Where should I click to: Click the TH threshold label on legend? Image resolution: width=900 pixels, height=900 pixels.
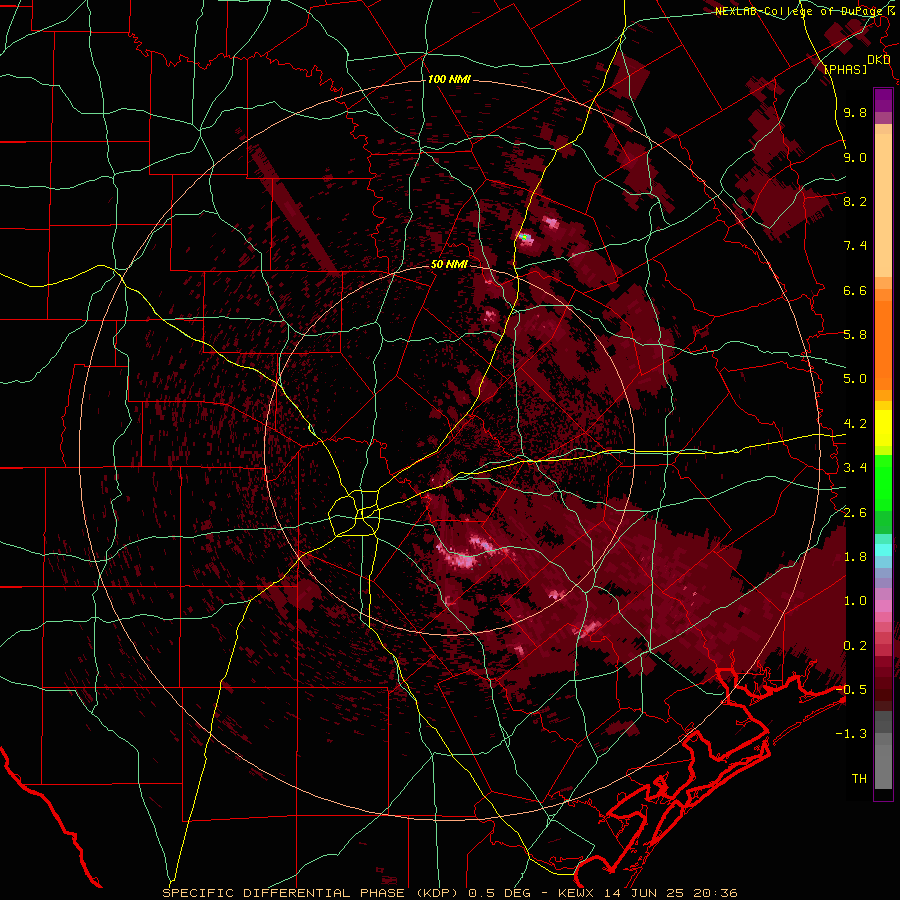859,779
